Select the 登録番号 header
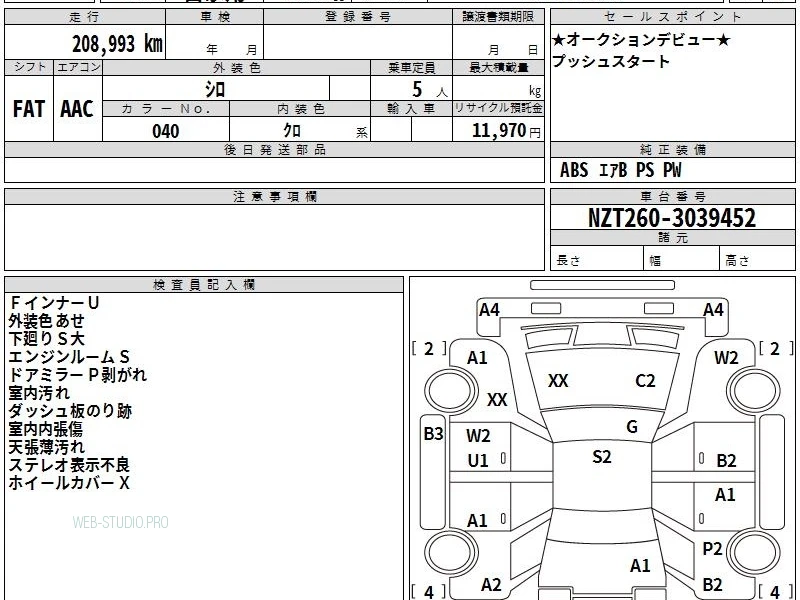The height and width of the screenshot is (600, 800). tap(358, 17)
